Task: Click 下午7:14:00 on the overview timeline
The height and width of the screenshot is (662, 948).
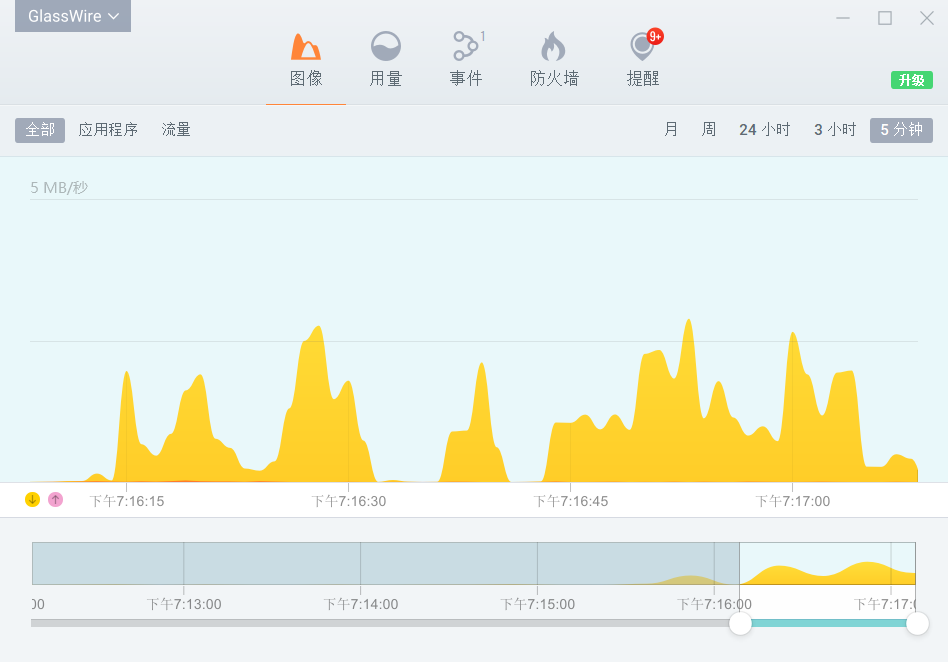Action: tap(361, 604)
